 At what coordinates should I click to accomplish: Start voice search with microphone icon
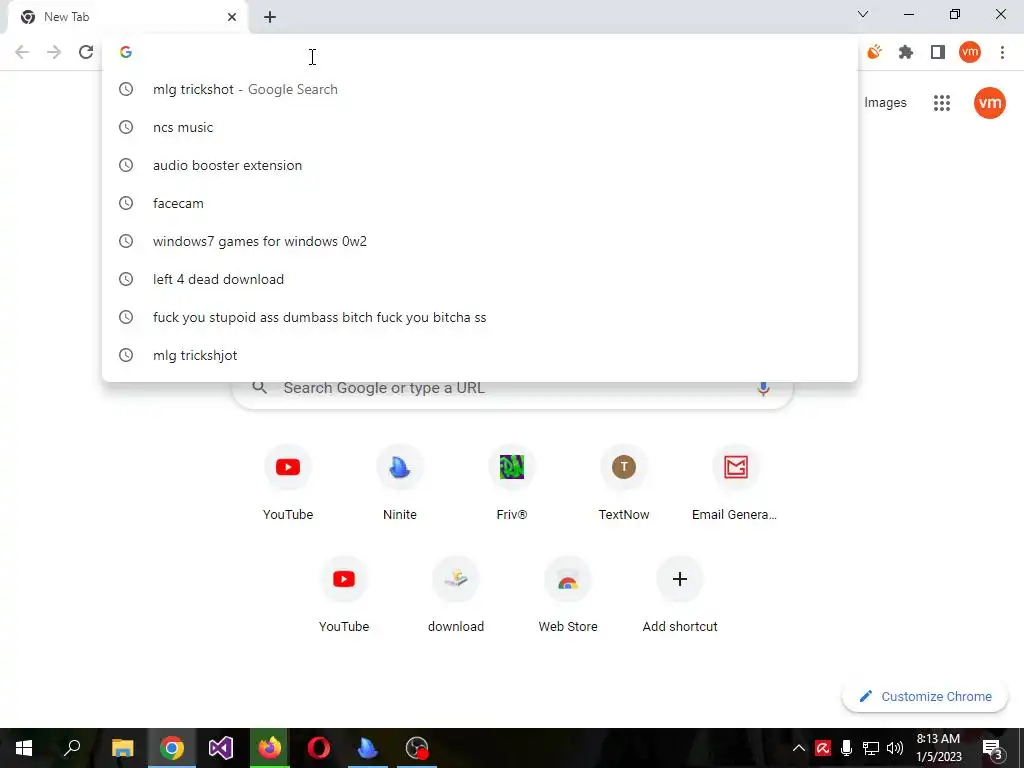pyautogui.click(x=763, y=388)
